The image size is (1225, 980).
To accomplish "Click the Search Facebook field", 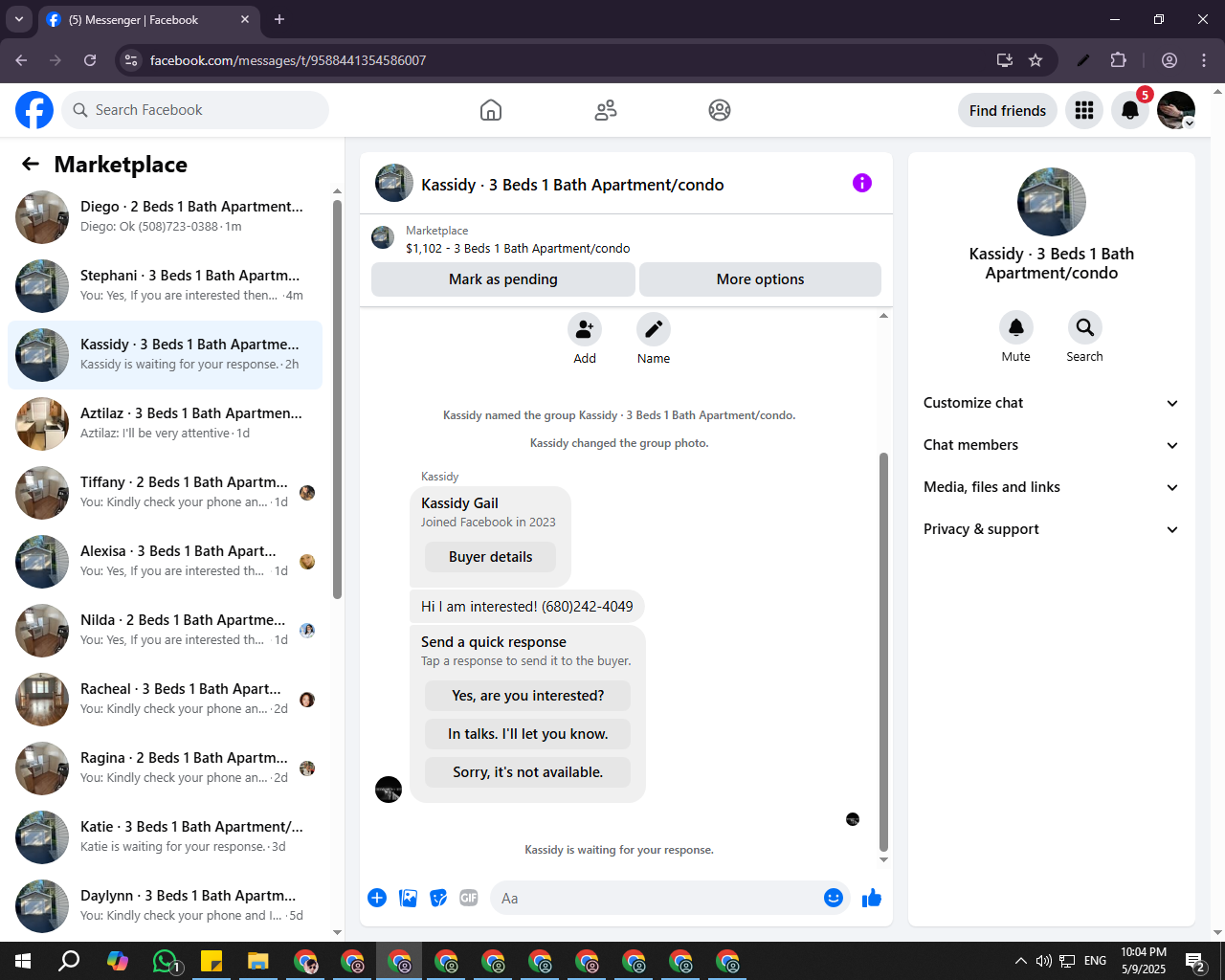I will pyautogui.click(x=195, y=110).
